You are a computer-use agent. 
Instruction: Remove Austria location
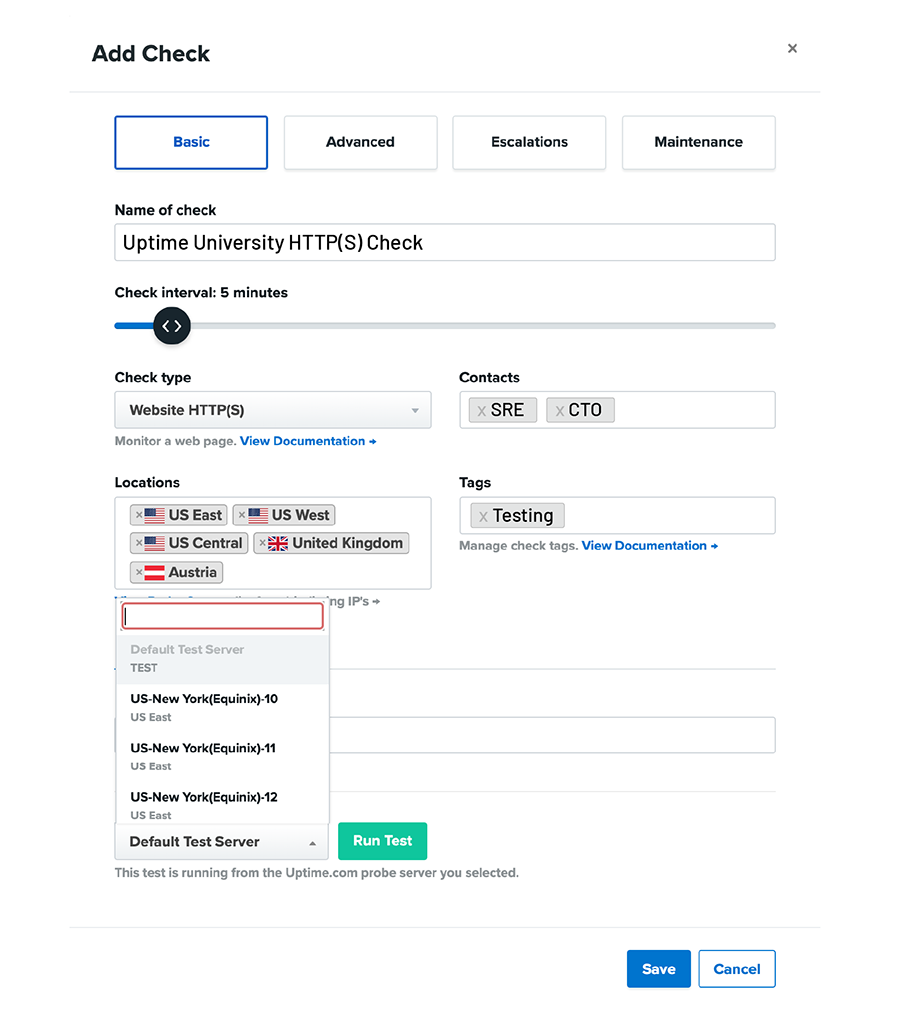pyautogui.click(x=139, y=572)
